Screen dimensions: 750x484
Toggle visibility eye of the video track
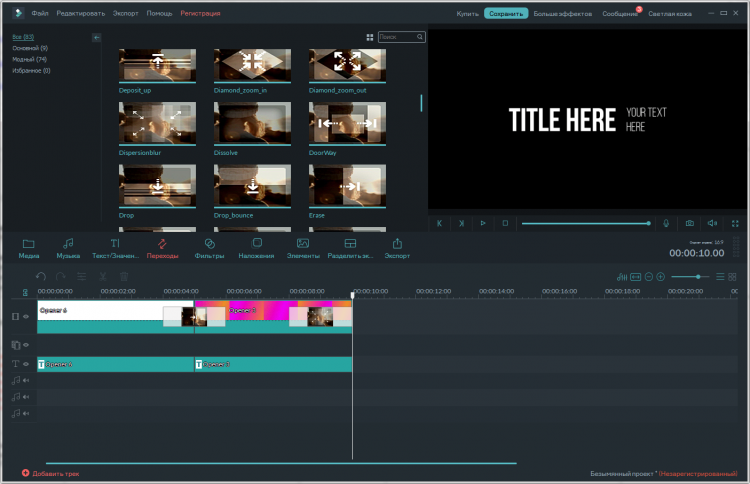point(26,317)
